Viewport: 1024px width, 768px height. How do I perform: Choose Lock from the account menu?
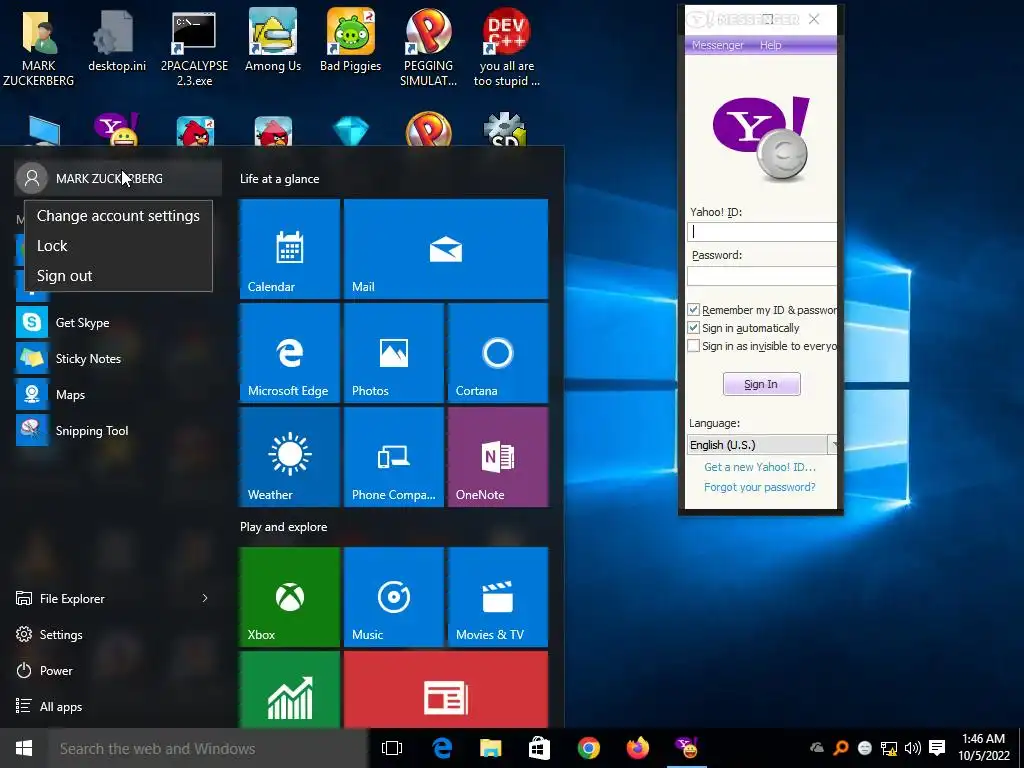point(118,246)
